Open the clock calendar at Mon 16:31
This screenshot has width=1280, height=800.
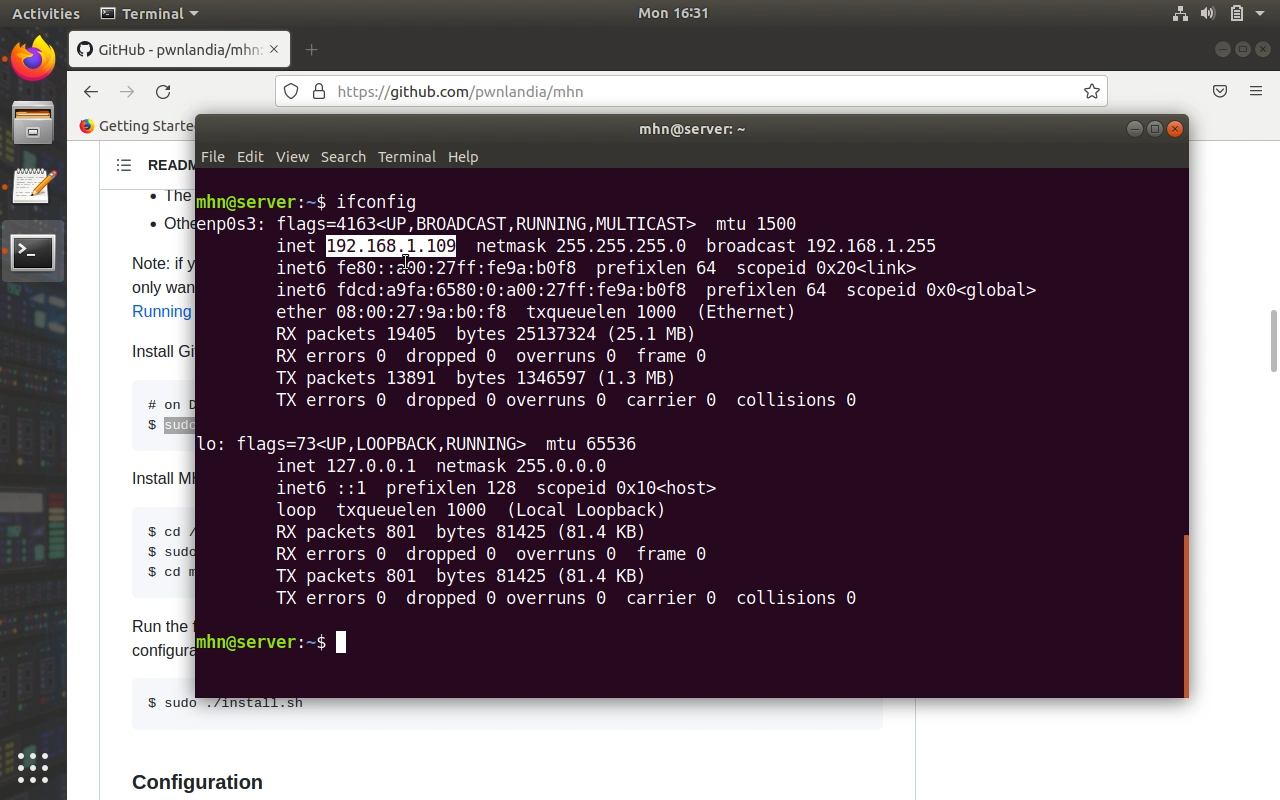[673, 14]
